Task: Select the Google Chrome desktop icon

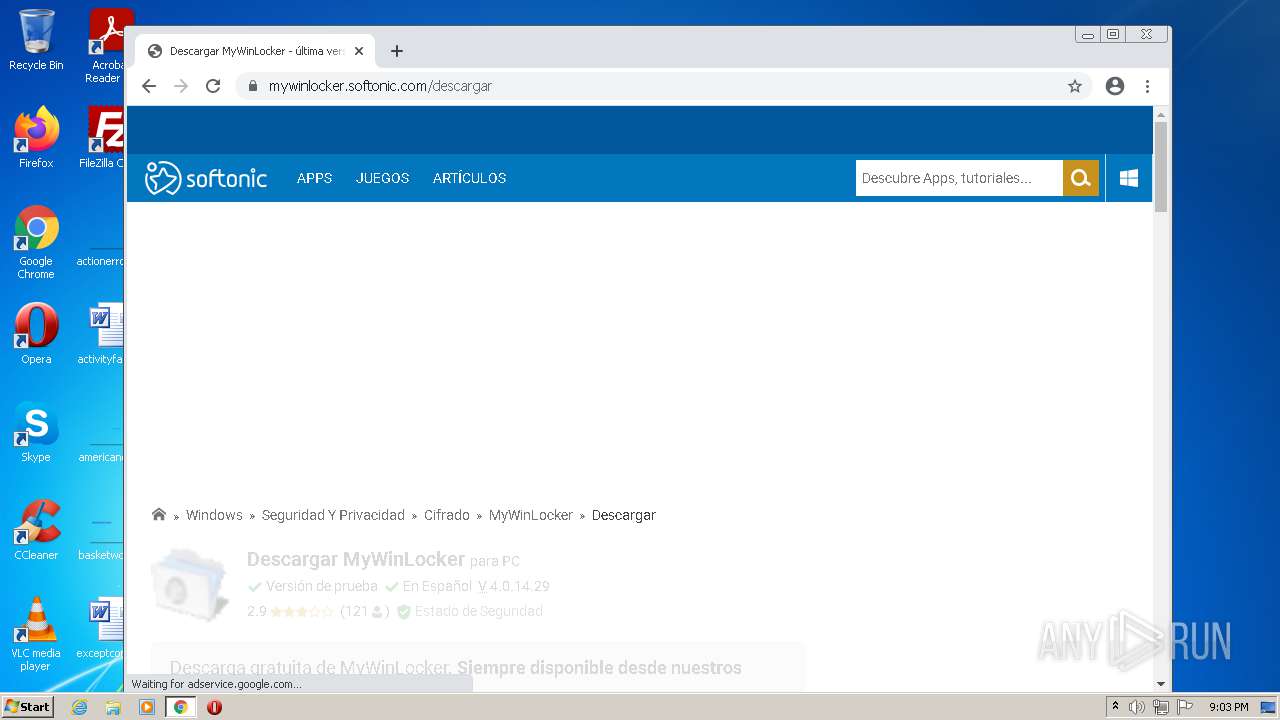Action: click(x=36, y=242)
